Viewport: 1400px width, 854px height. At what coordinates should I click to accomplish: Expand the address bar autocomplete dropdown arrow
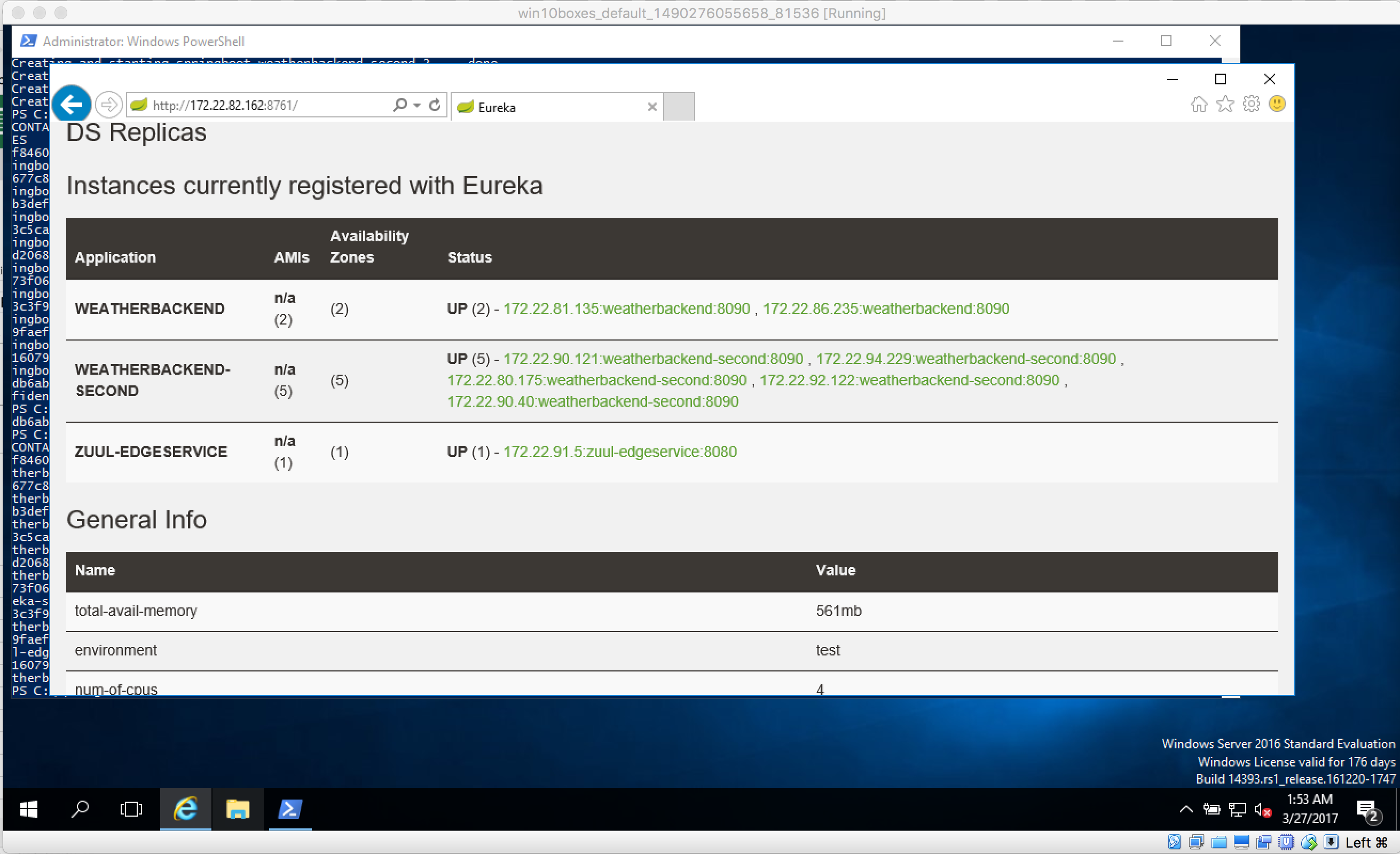coord(418,105)
